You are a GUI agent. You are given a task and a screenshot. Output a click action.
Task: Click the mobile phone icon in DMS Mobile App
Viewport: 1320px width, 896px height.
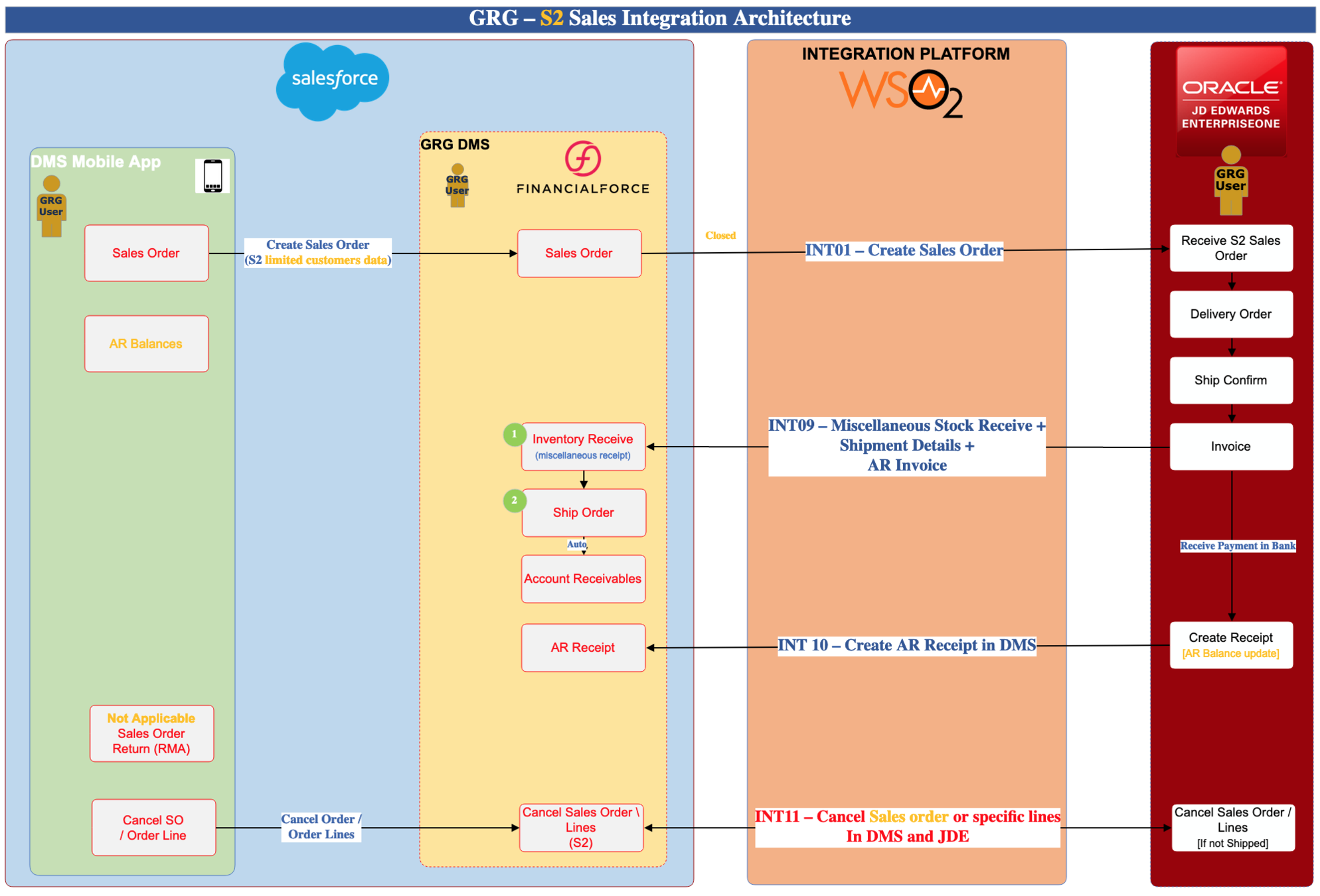(x=212, y=176)
